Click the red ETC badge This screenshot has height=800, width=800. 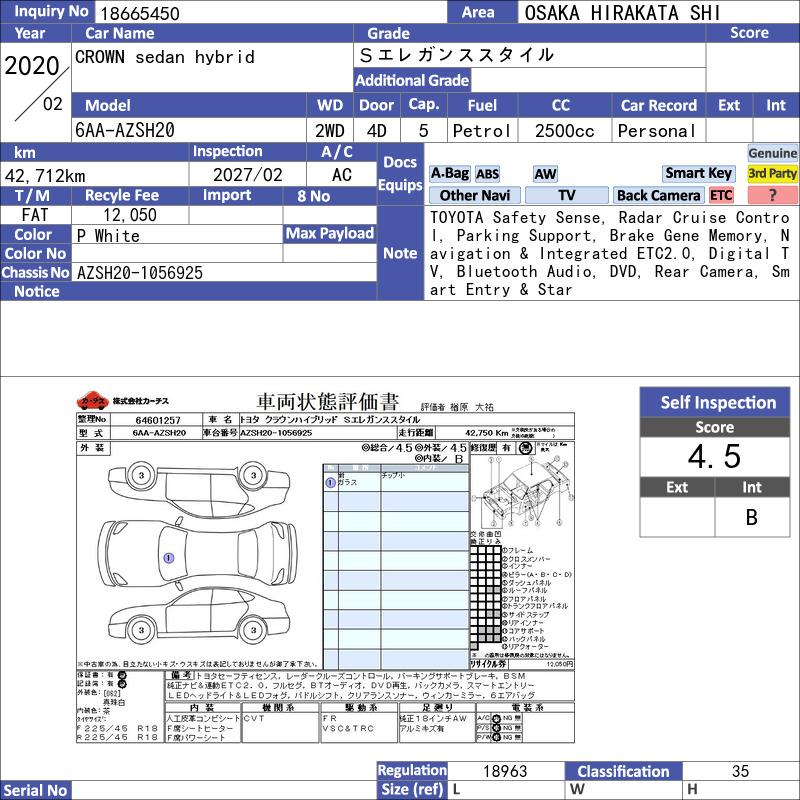(721, 195)
